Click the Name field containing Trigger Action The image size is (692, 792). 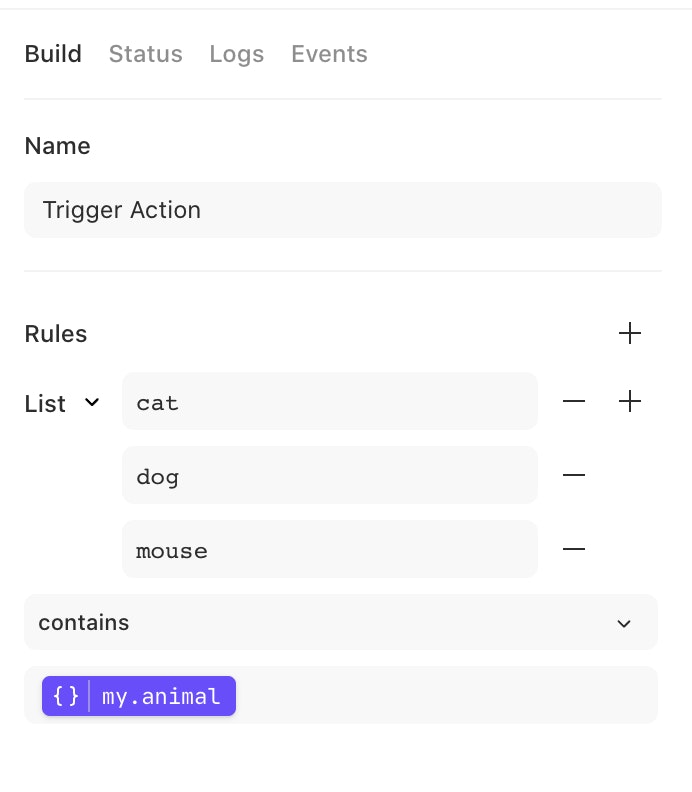click(342, 210)
